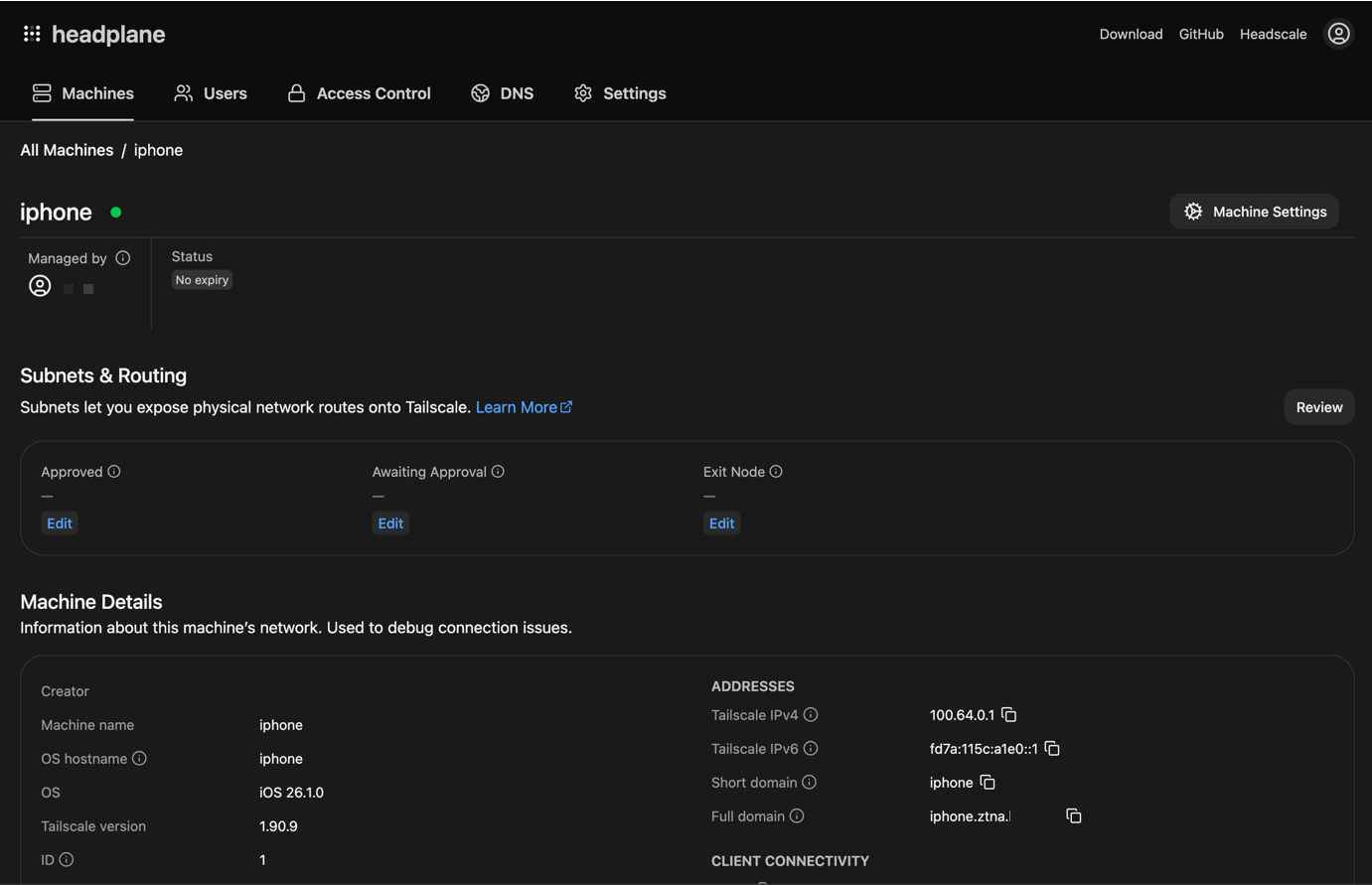Open the Learn More link
1372x885 pixels.
click(524, 407)
